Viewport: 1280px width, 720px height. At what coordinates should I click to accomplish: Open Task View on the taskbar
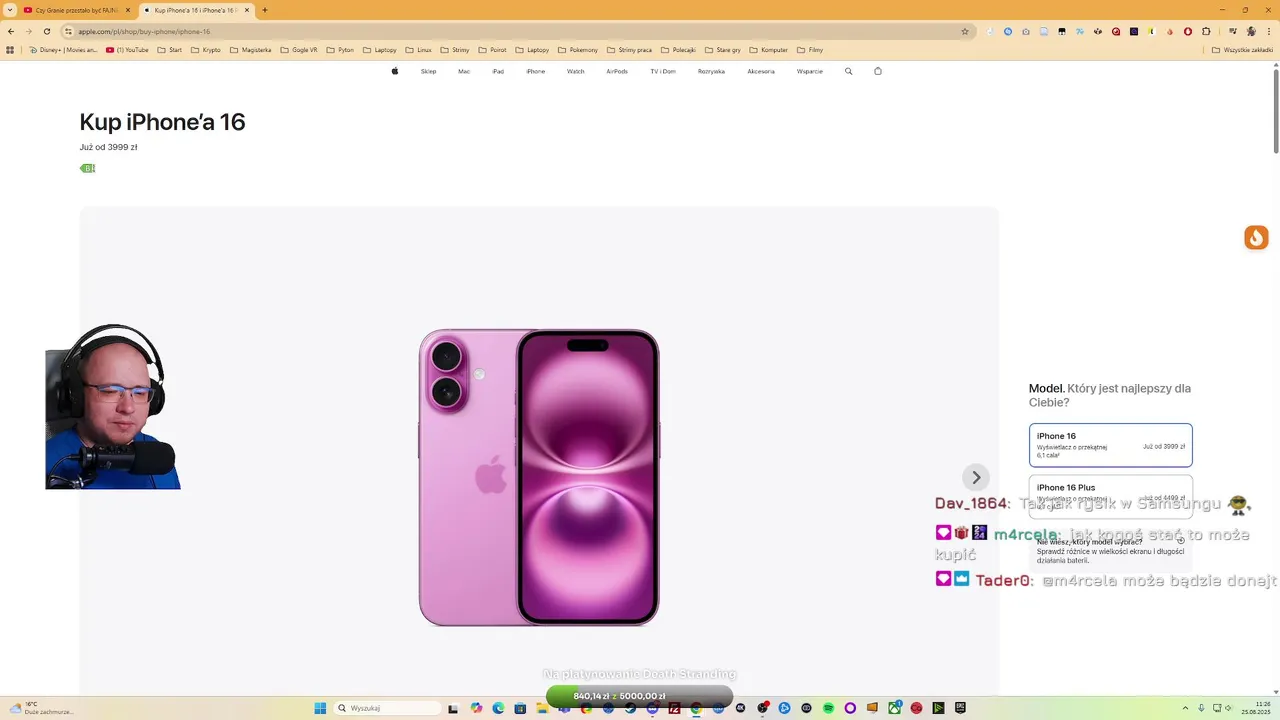click(x=452, y=708)
